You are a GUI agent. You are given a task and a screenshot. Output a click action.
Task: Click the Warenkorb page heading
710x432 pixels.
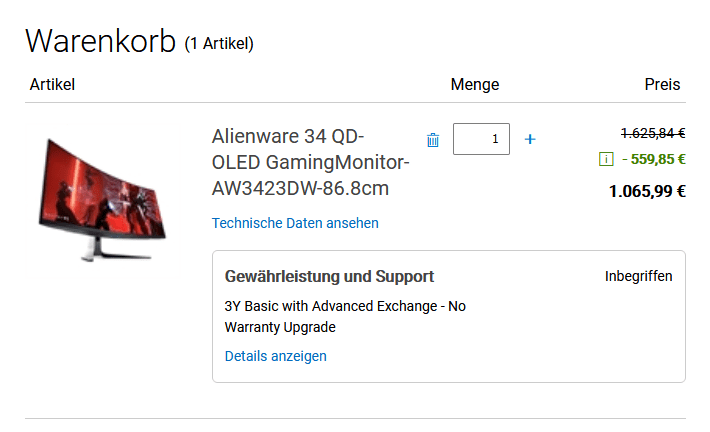click(100, 41)
